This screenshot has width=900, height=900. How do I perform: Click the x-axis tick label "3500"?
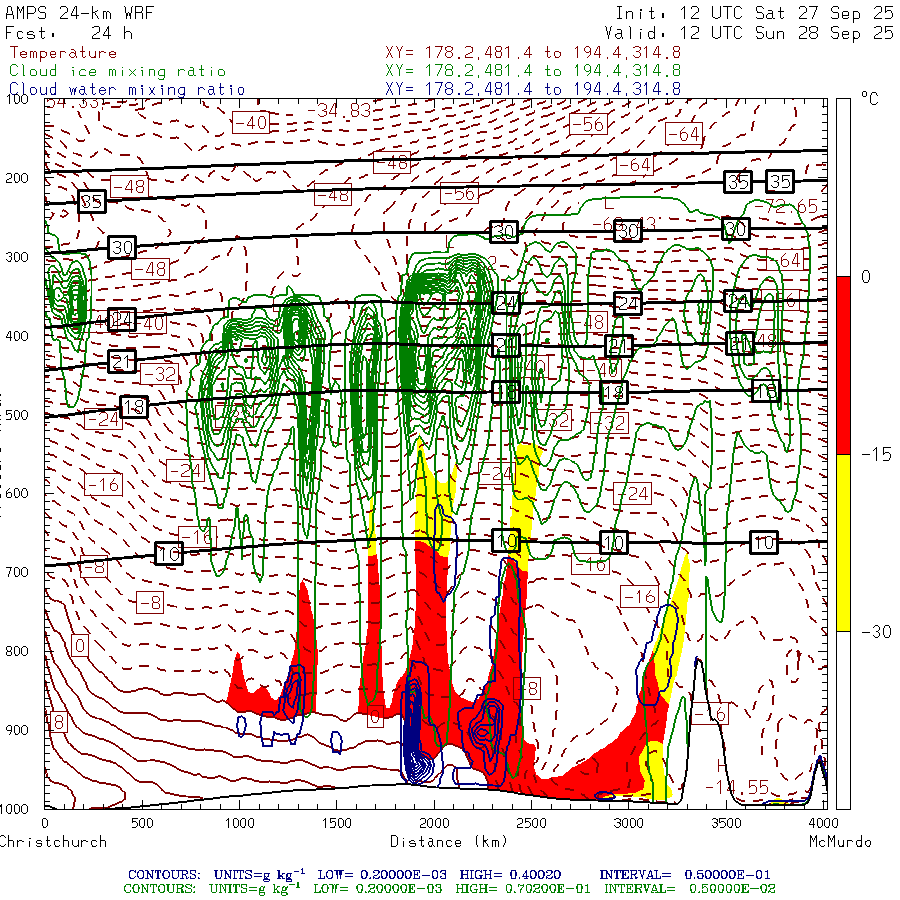pyautogui.click(x=726, y=823)
